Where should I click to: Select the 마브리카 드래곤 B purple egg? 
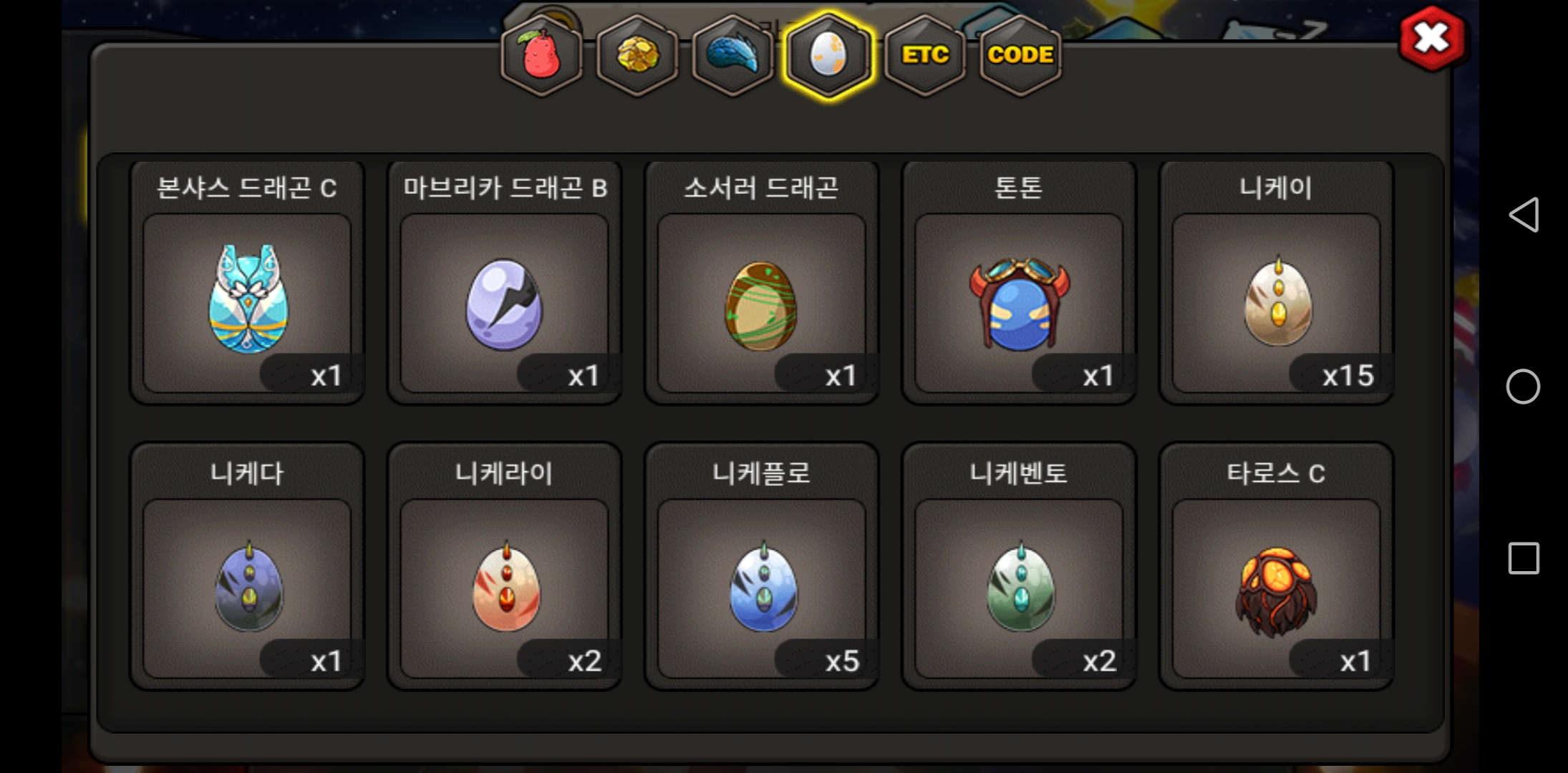click(504, 283)
